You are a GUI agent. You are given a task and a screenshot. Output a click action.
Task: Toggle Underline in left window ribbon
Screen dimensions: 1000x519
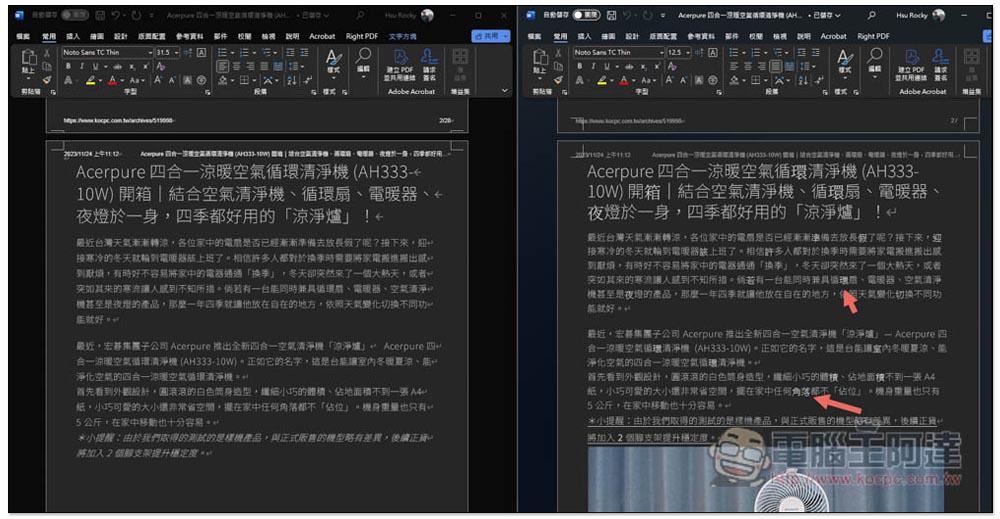click(96, 66)
